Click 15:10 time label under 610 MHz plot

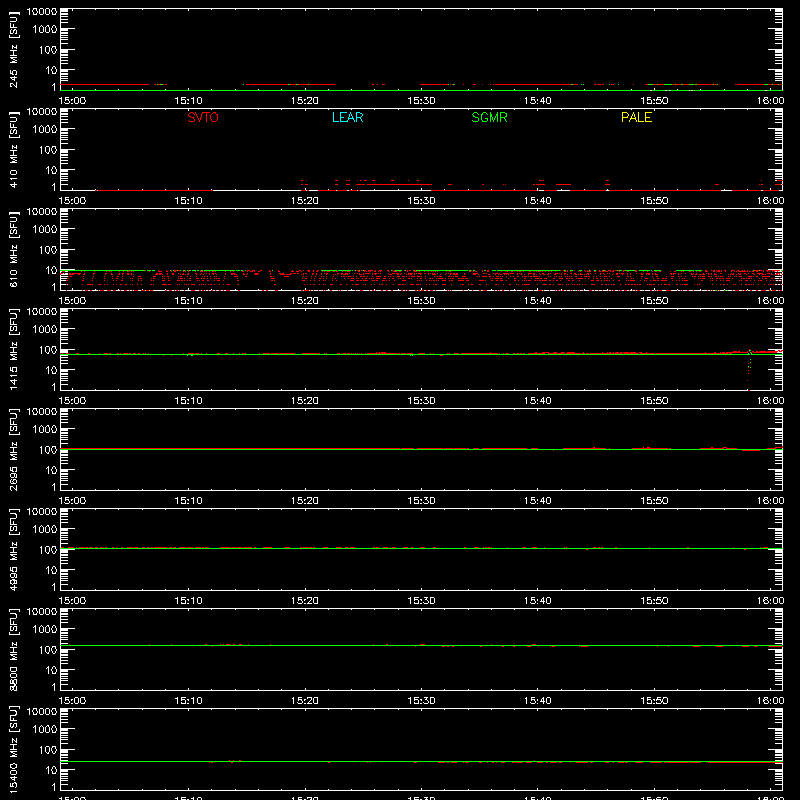tap(188, 301)
